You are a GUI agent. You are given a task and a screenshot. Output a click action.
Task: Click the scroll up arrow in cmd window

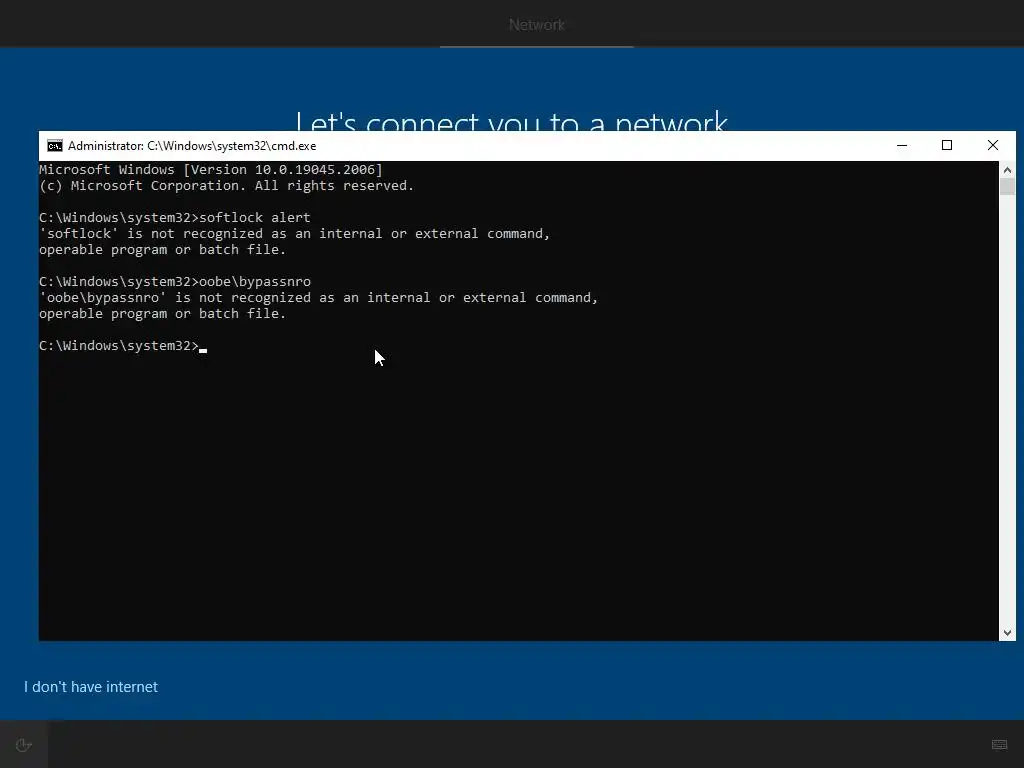click(1007, 170)
